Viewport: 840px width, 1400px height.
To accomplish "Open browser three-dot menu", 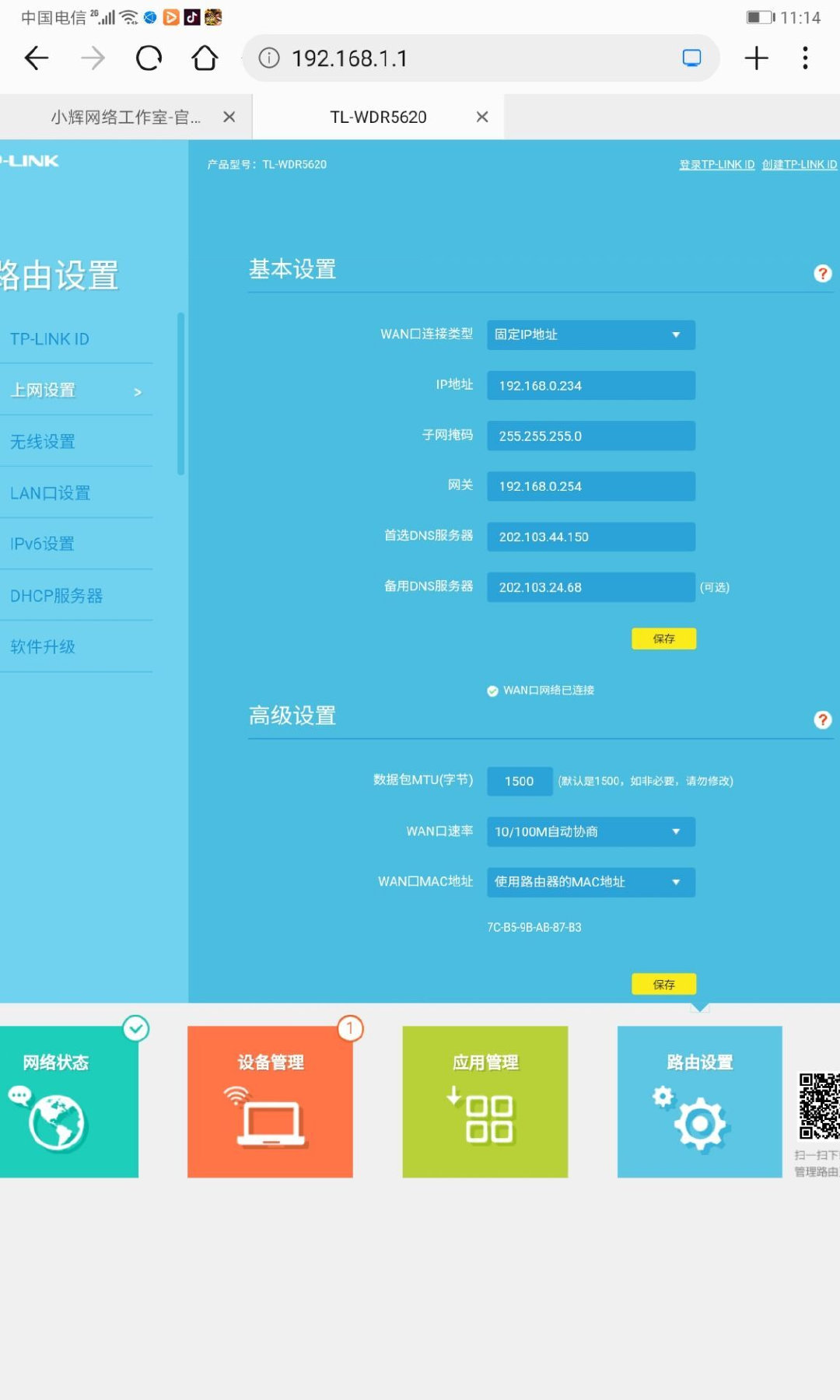I will 805,58.
